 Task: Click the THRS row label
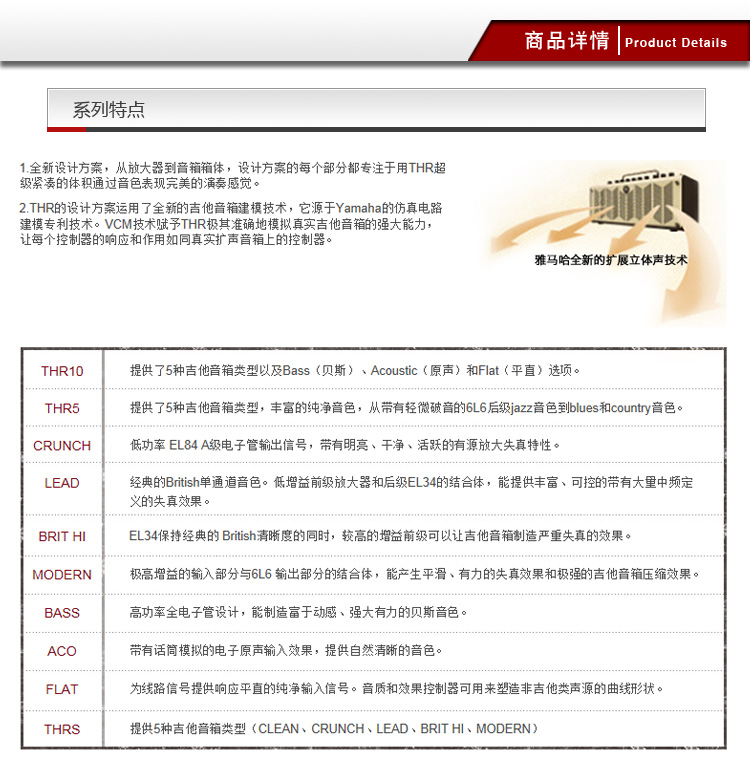(62, 729)
